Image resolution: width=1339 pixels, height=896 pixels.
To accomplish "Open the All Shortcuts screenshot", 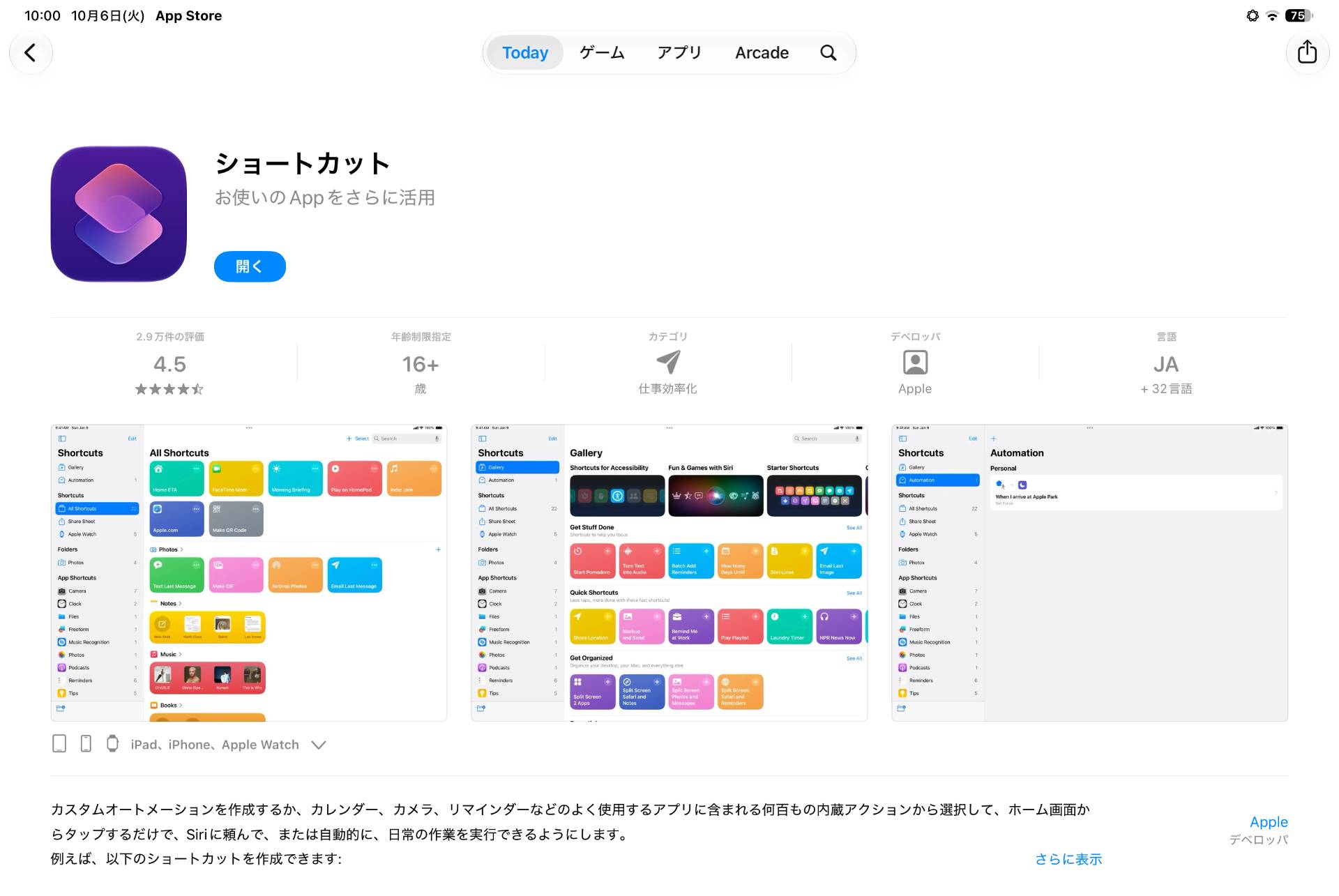I will click(249, 572).
